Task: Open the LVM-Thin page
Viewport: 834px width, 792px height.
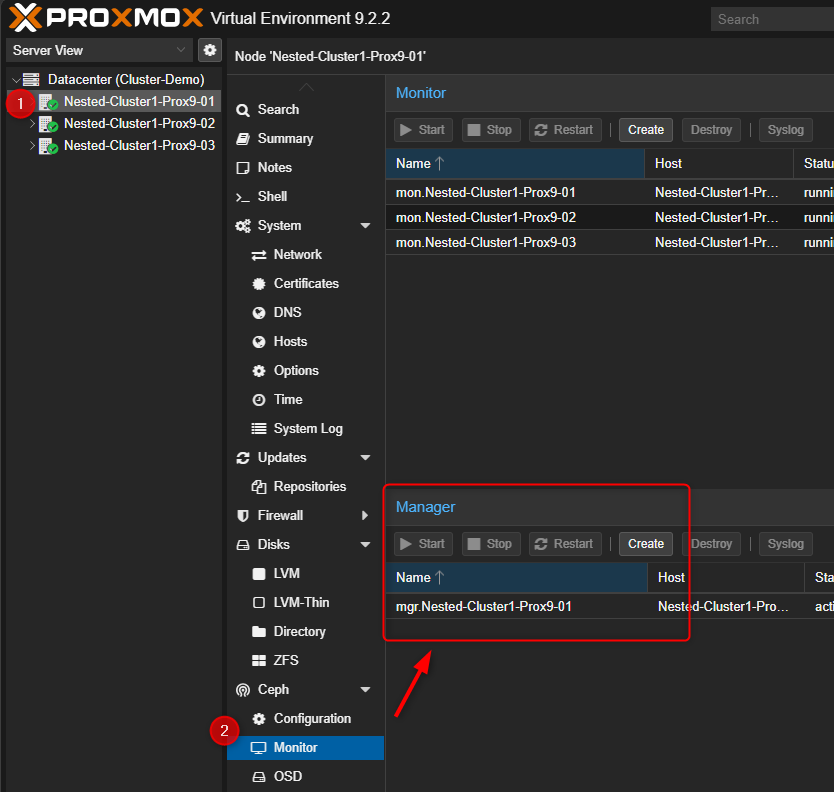Action: click(x=306, y=602)
